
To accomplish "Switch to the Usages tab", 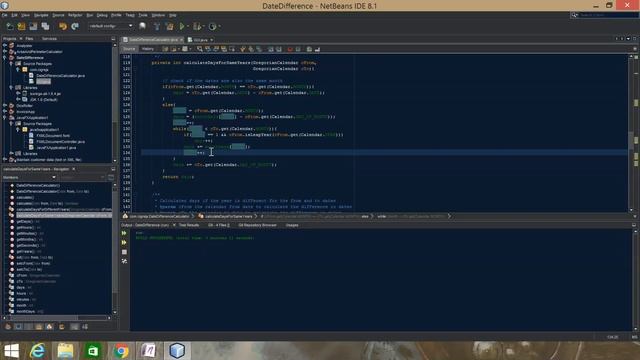I will pyautogui.click(x=292, y=225).
